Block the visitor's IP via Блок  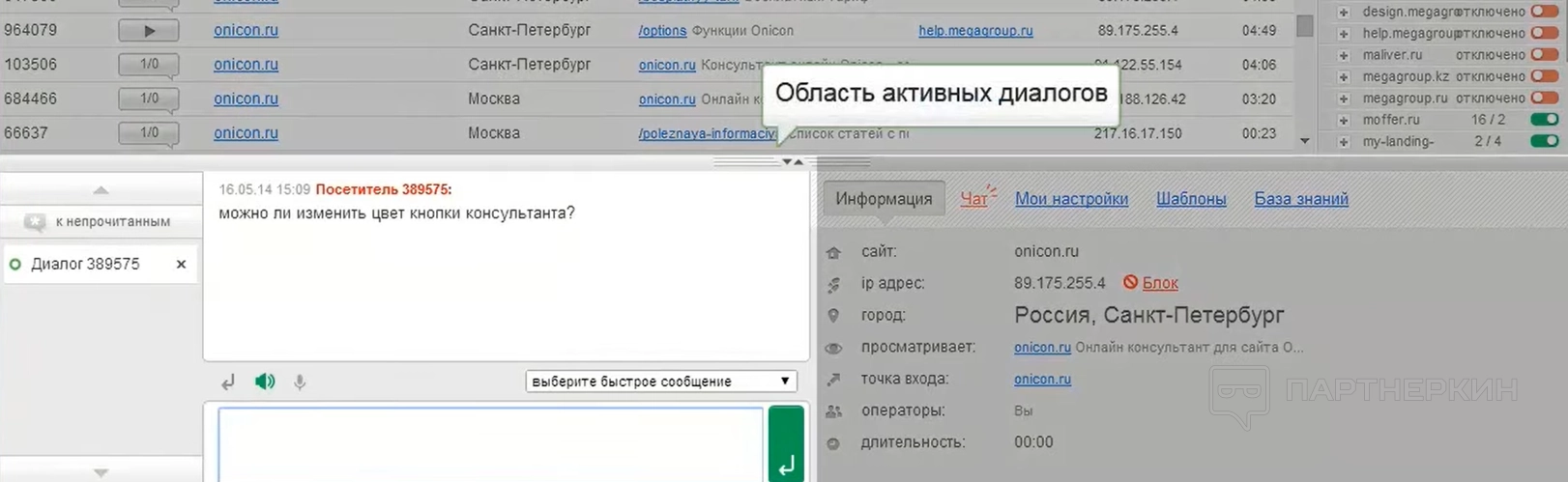tap(1159, 283)
